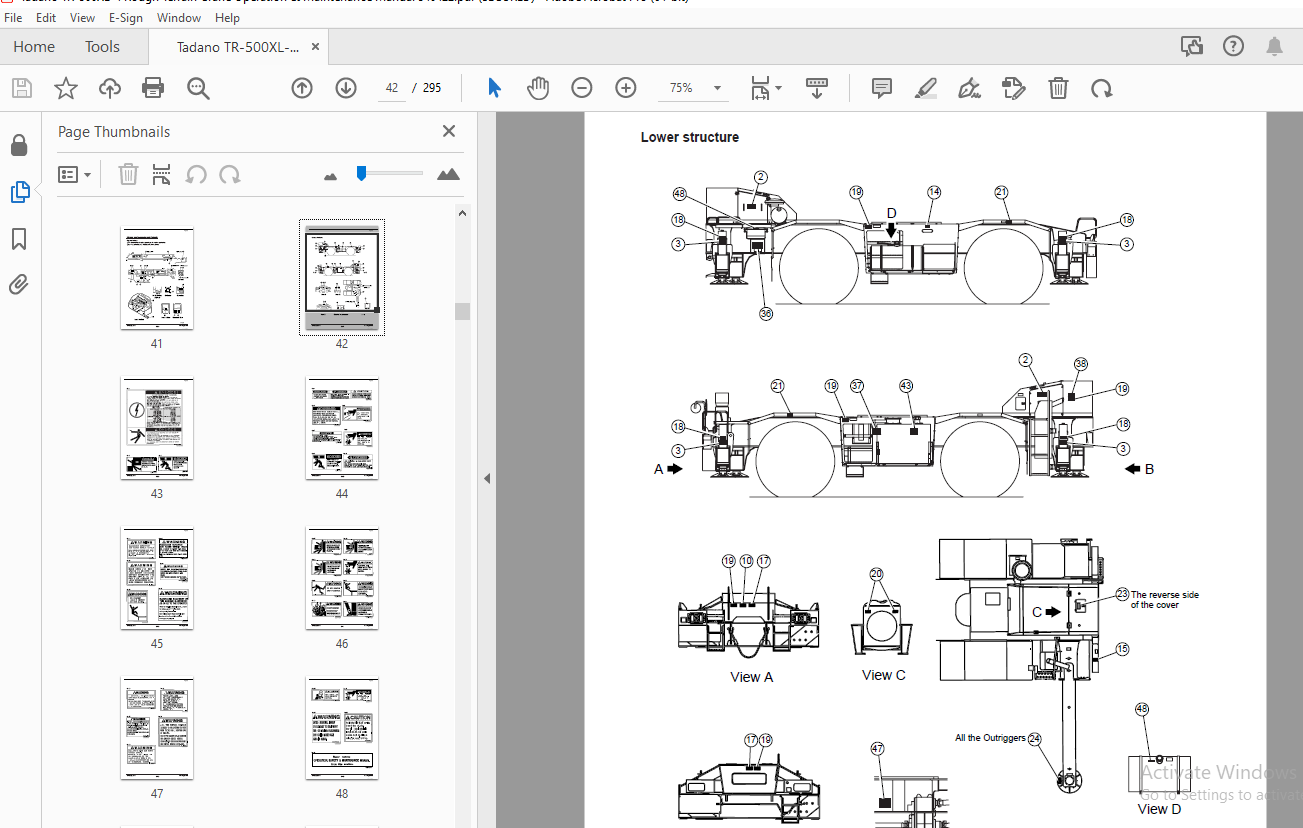The width and height of the screenshot is (1303, 828).
Task: Select the page 42 thumbnail
Action: pos(342,278)
